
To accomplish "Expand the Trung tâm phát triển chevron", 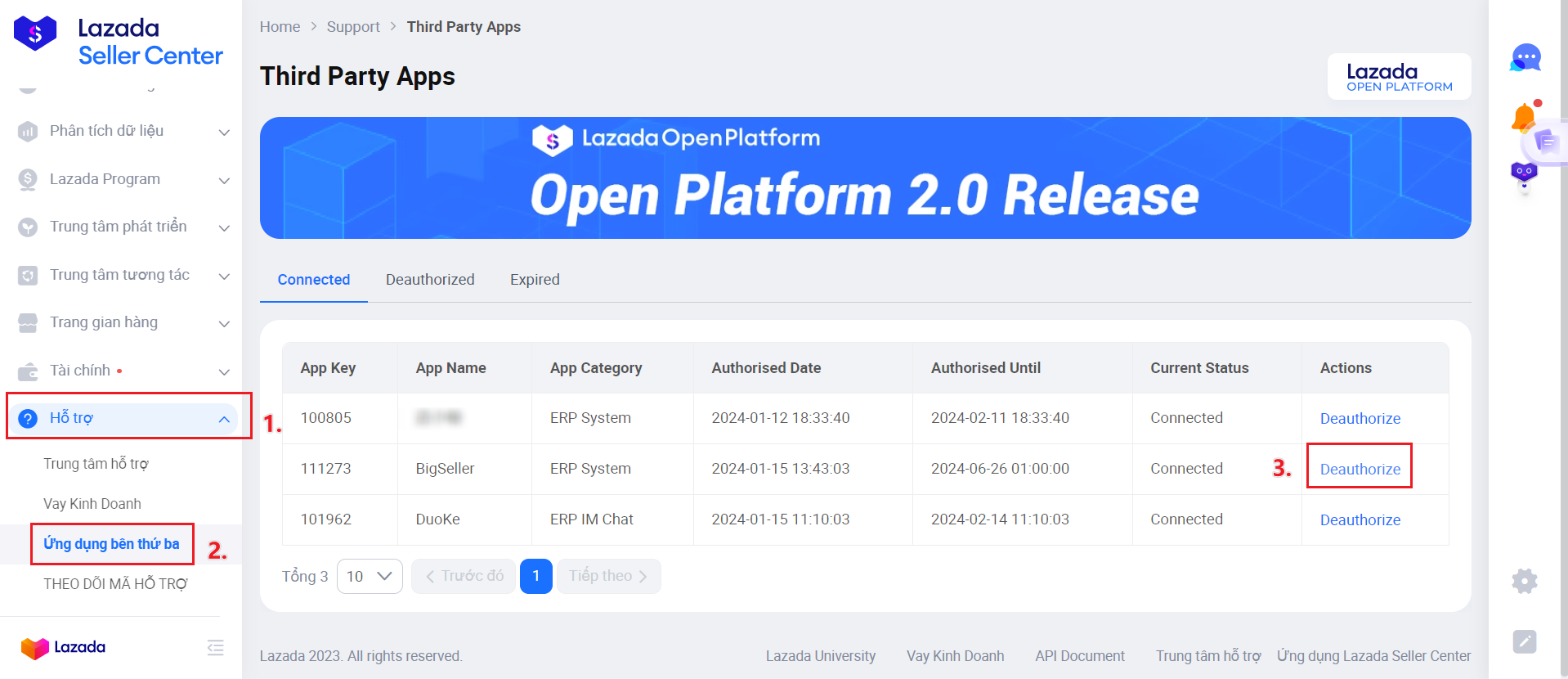I will [x=224, y=227].
